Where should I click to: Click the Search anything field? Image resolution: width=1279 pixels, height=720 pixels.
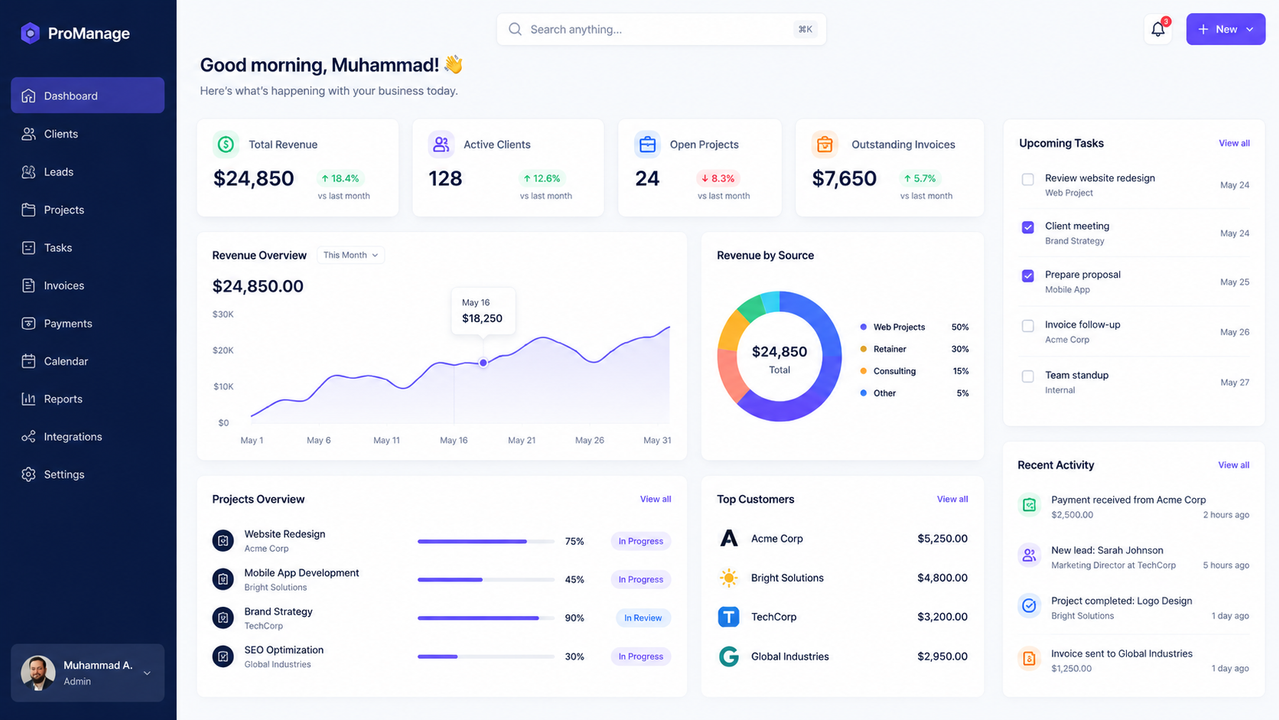(x=661, y=29)
